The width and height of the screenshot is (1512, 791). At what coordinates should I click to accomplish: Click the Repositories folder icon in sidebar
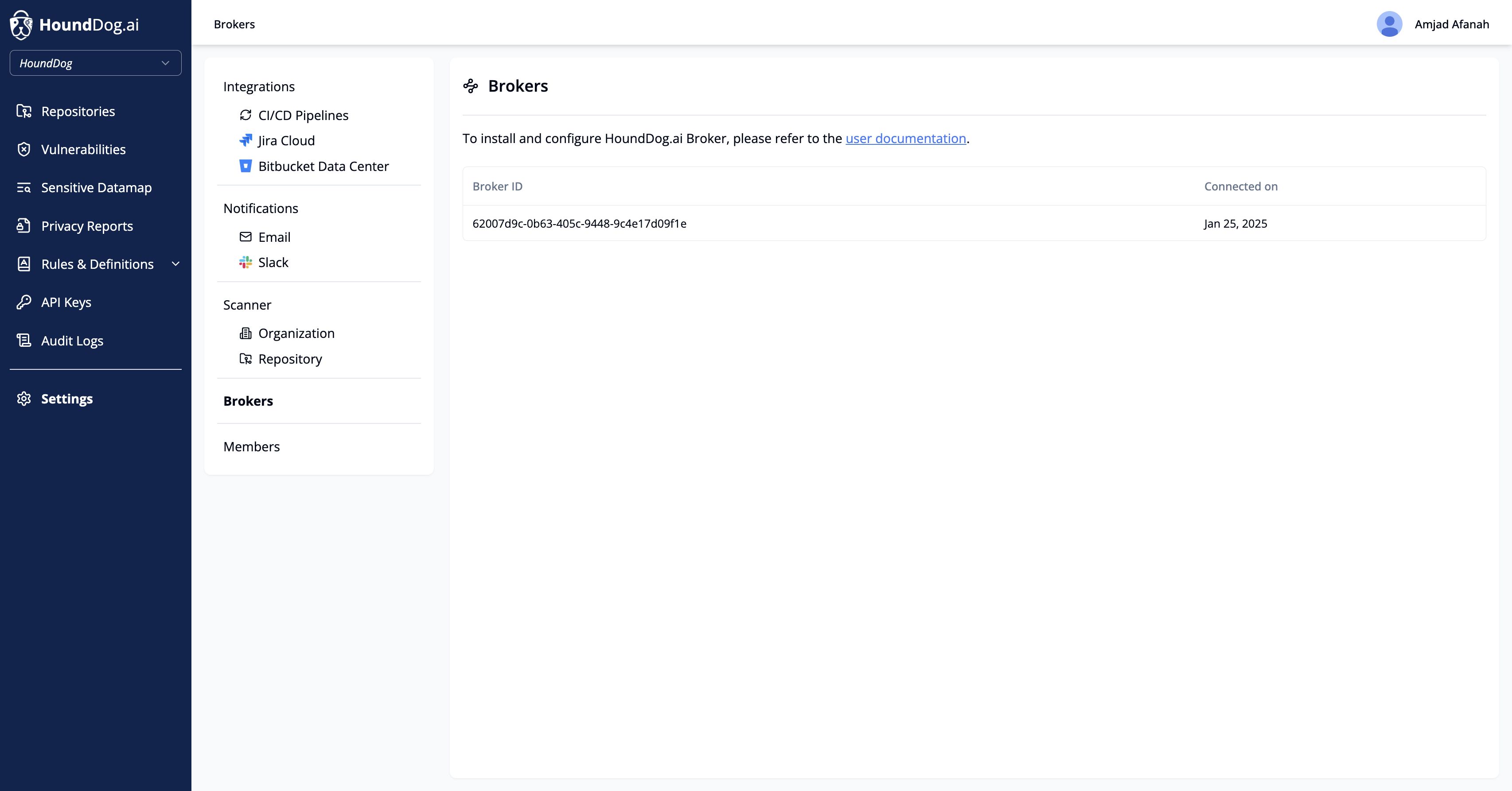point(24,111)
